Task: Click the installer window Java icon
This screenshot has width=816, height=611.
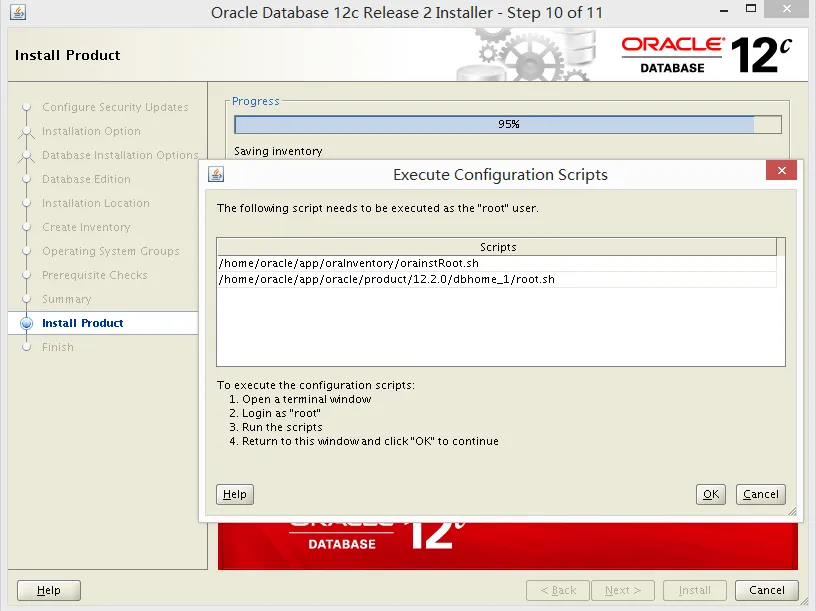Action: [18, 12]
